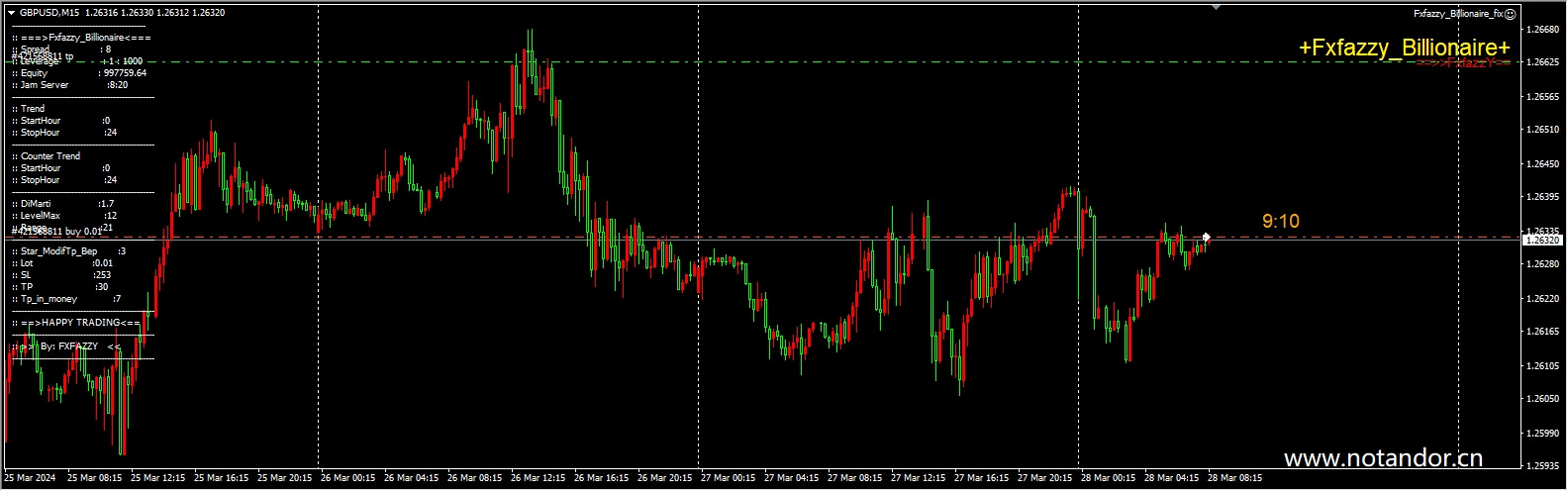Click the DiMarti :1.7 row
Screen dimensions: 1568x491
click(63, 204)
